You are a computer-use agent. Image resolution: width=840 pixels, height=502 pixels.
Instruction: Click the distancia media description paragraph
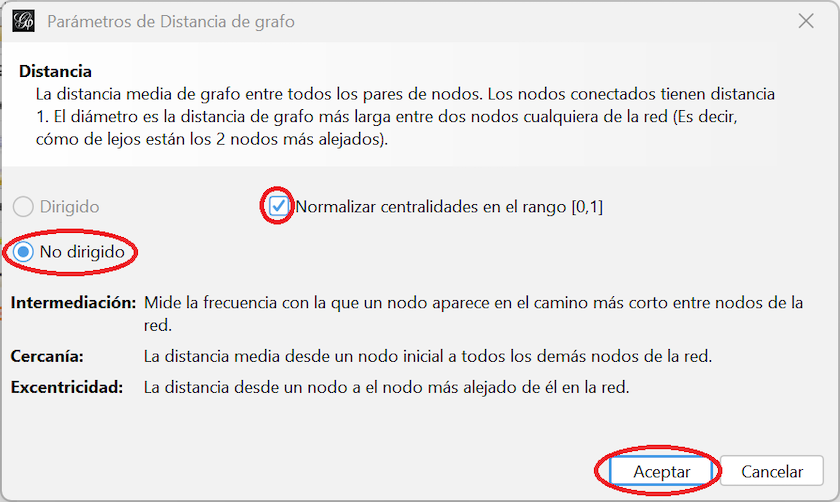[x=405, y=116]
